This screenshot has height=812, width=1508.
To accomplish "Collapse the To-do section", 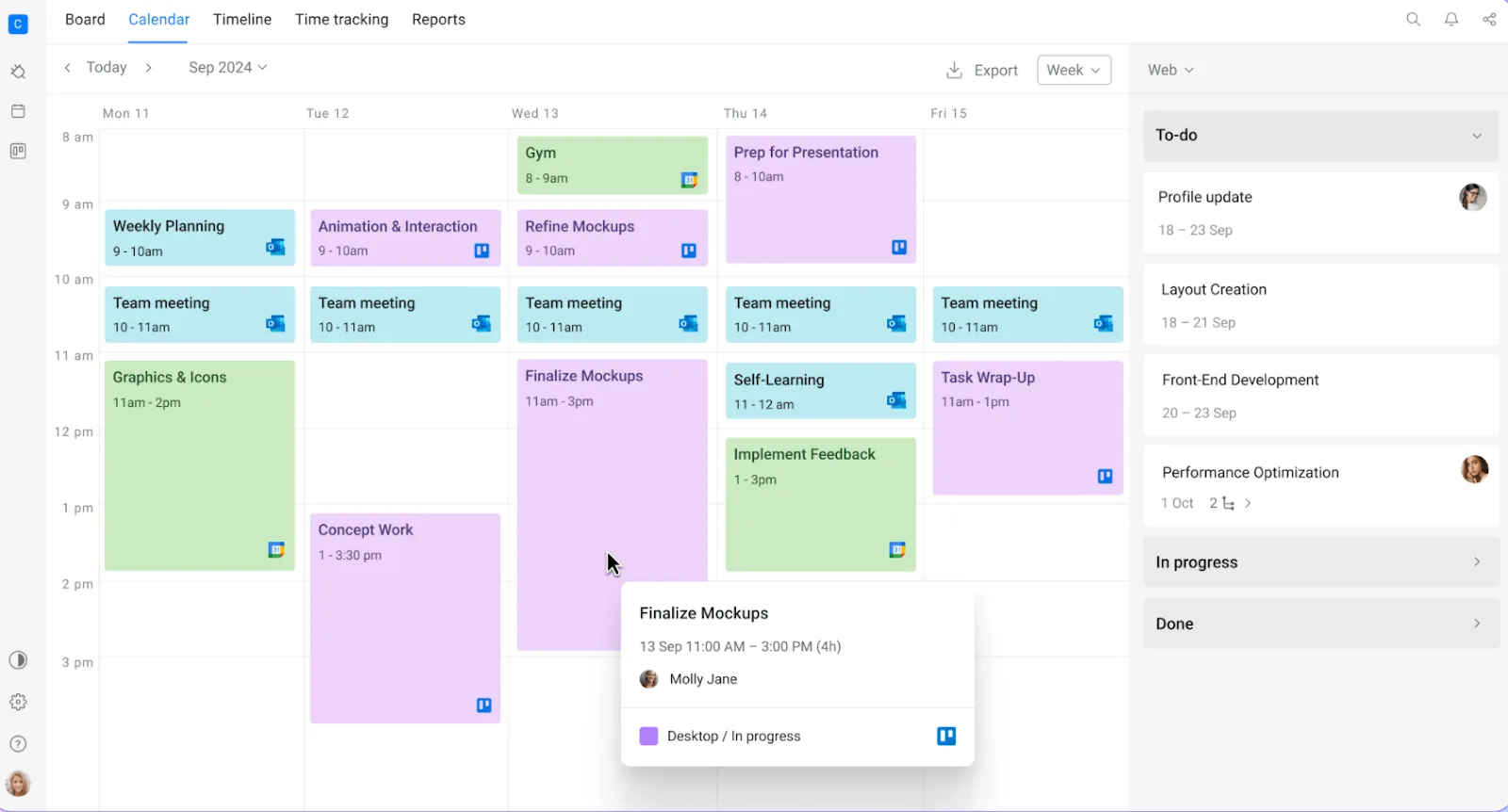I will pyautogui.click(x=1320, y=136).
